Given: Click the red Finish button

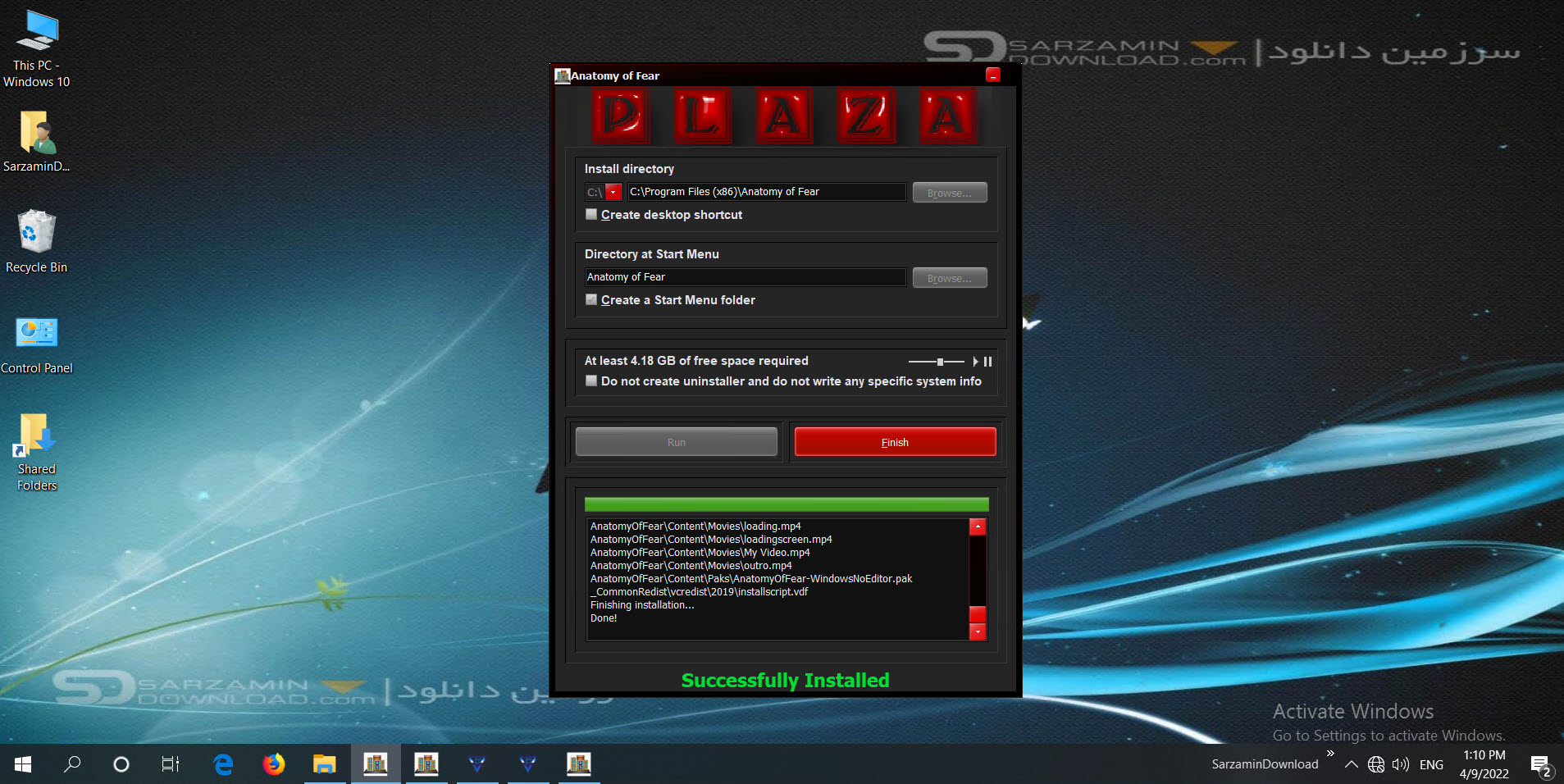Looking at the screenshot, I should [x=895, y=442].
